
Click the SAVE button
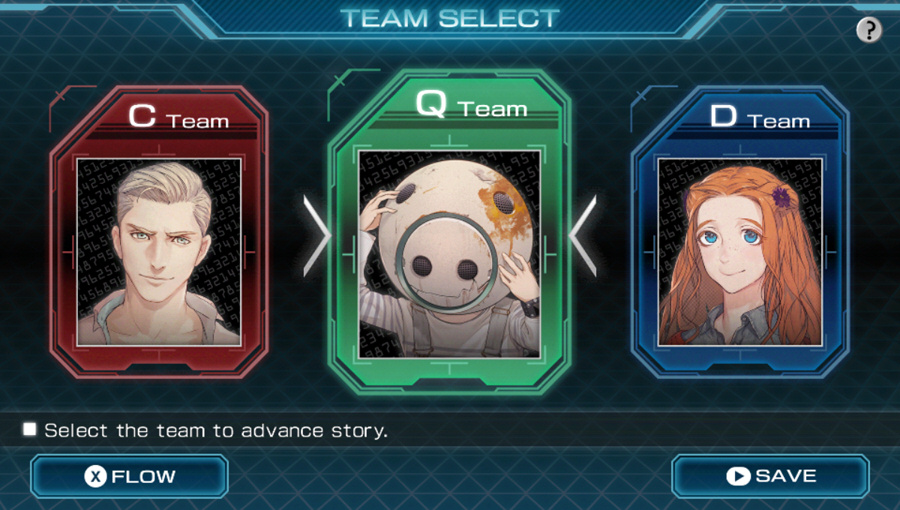tap(770, 476)
